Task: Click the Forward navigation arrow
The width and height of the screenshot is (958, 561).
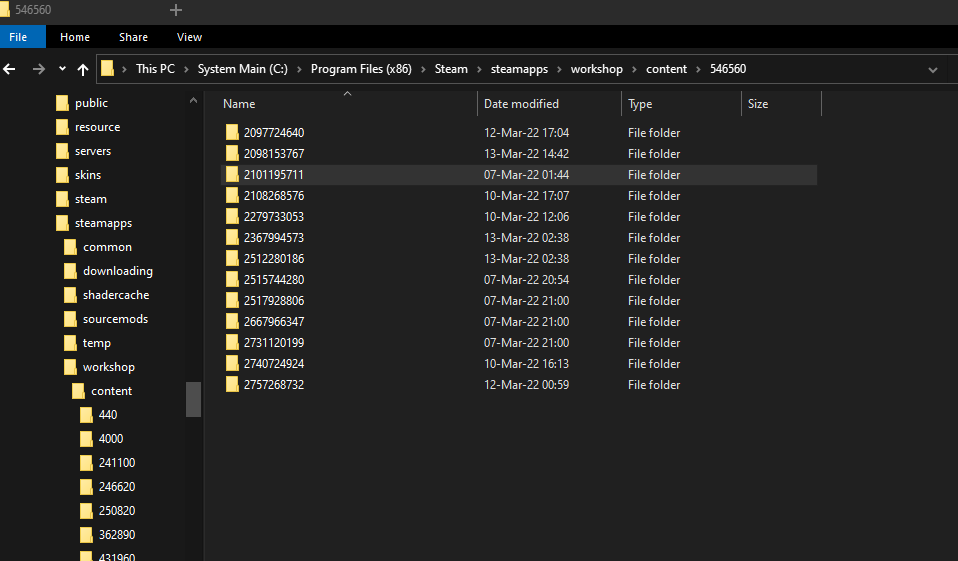Action: click(38, 69)
